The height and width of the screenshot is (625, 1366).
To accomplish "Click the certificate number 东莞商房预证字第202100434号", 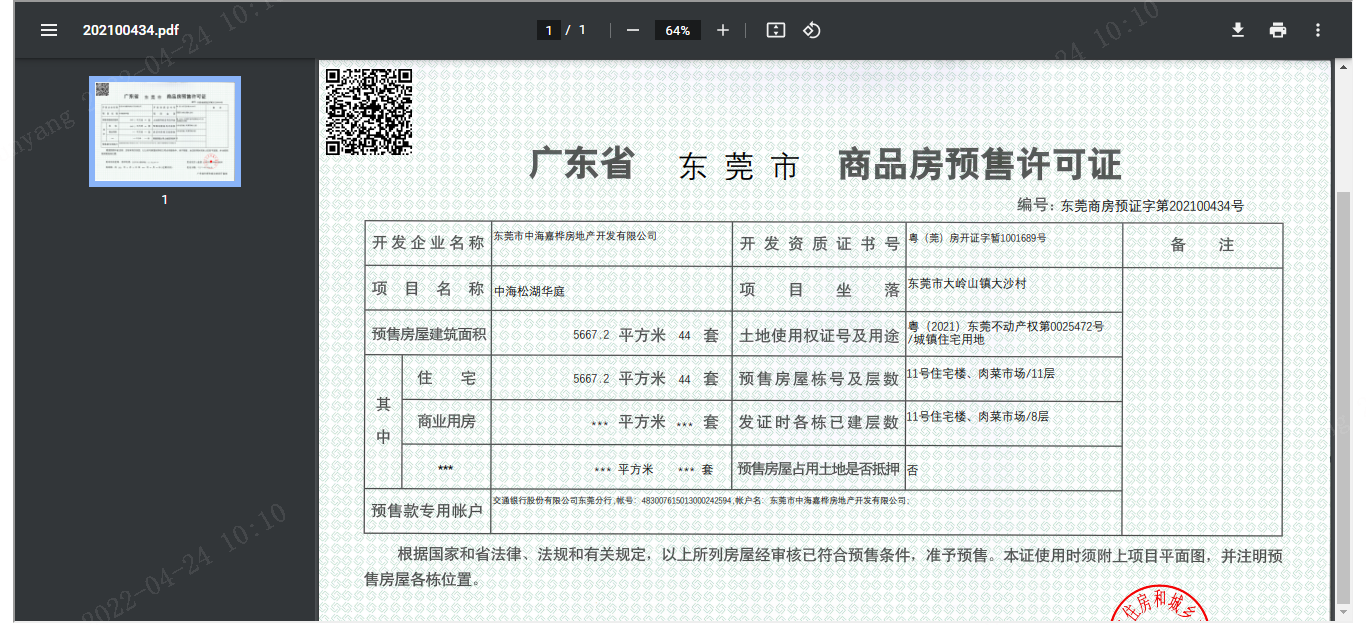I will [x=1152, y=206].
